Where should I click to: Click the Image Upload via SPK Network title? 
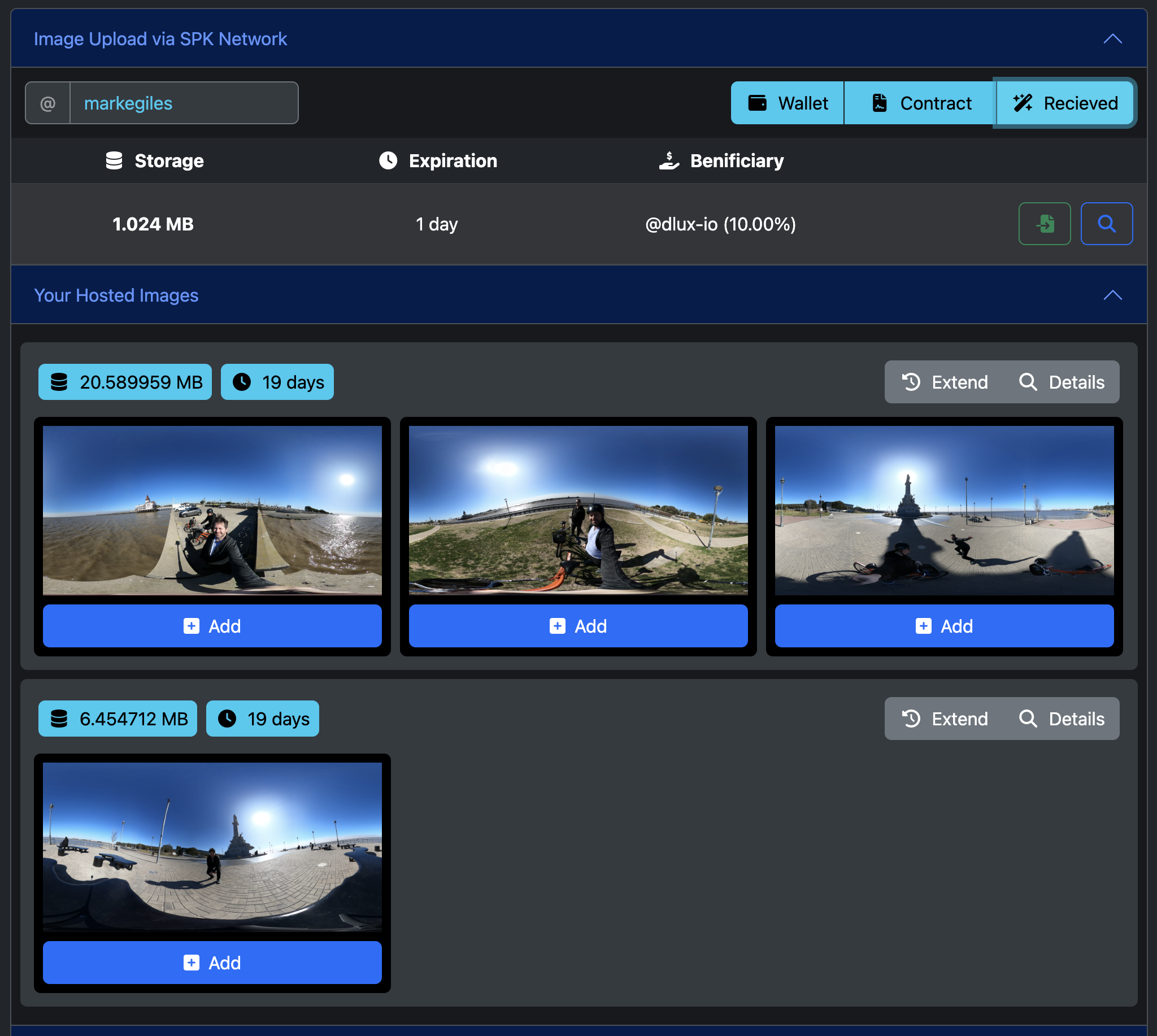point(160,39)
